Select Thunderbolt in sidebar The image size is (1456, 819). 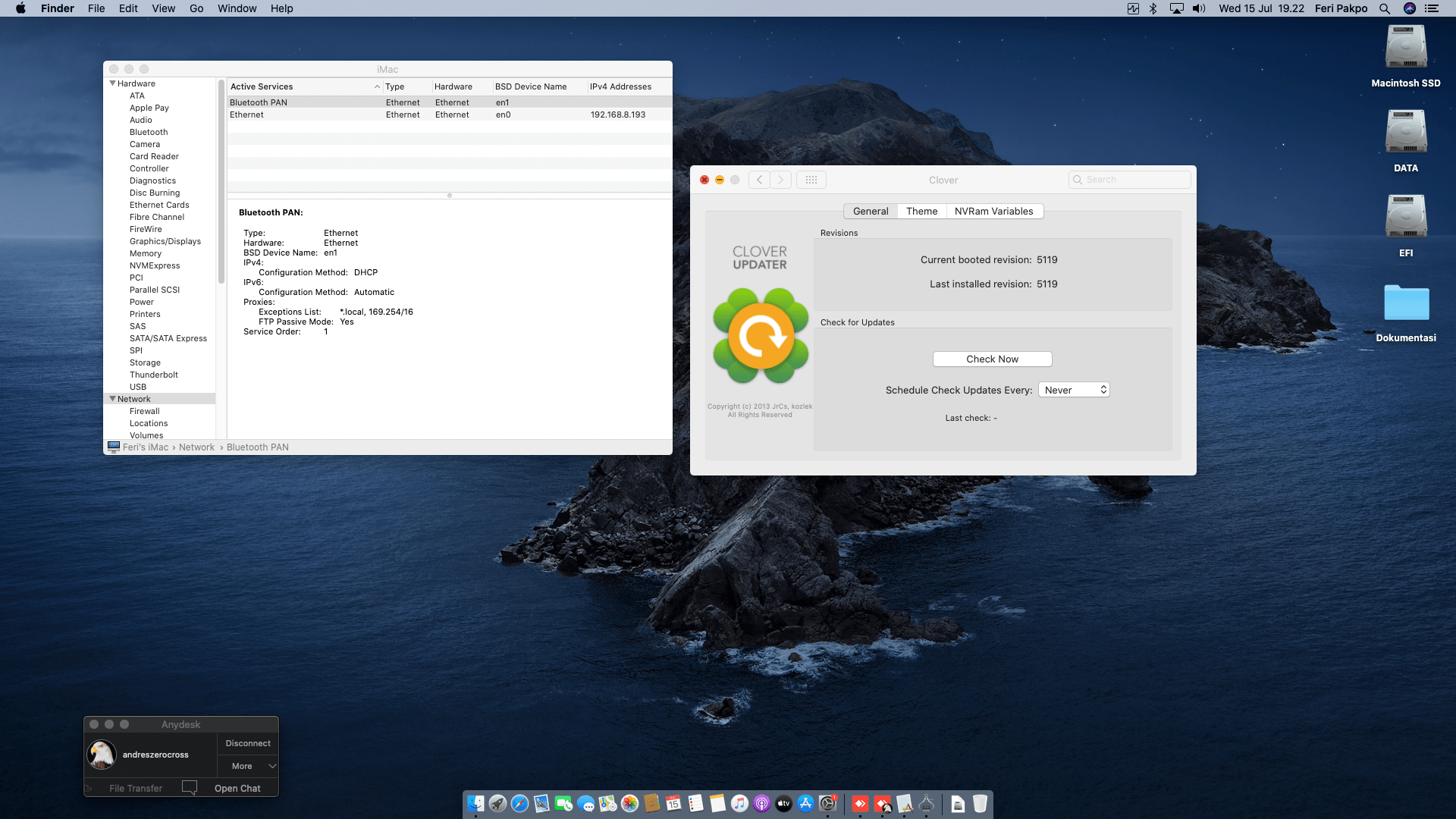click(x=154, y=375)
